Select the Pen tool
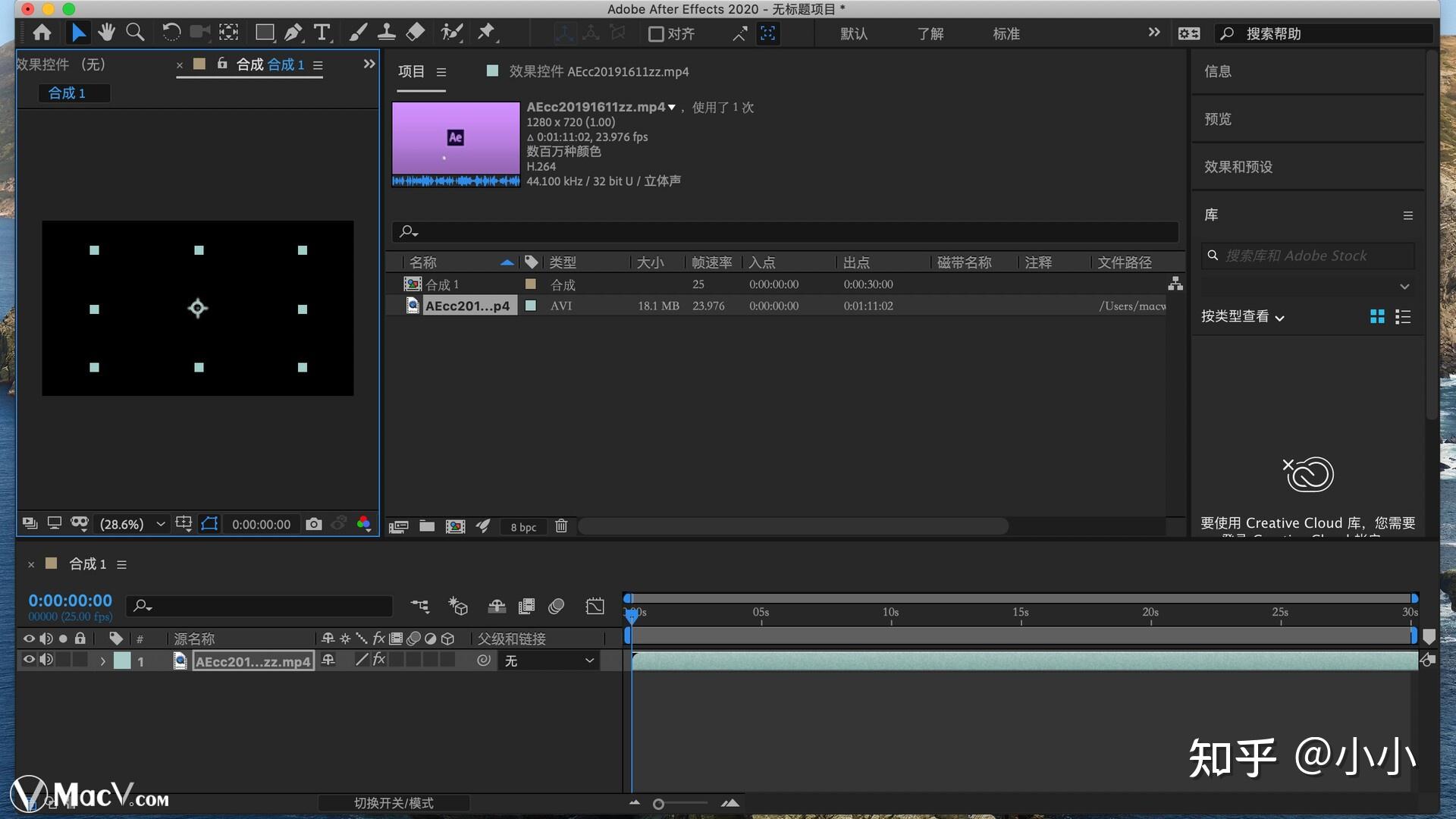Viewport: 1456px width, 819px height. pyautogui.click(x=293, y=33)
